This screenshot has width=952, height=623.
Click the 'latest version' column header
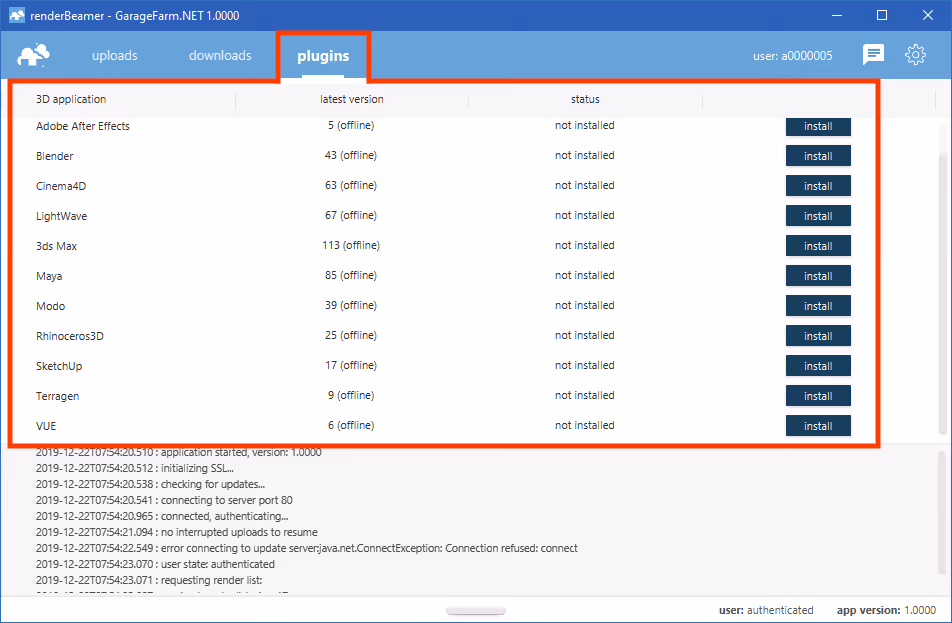tap(352, 99)
